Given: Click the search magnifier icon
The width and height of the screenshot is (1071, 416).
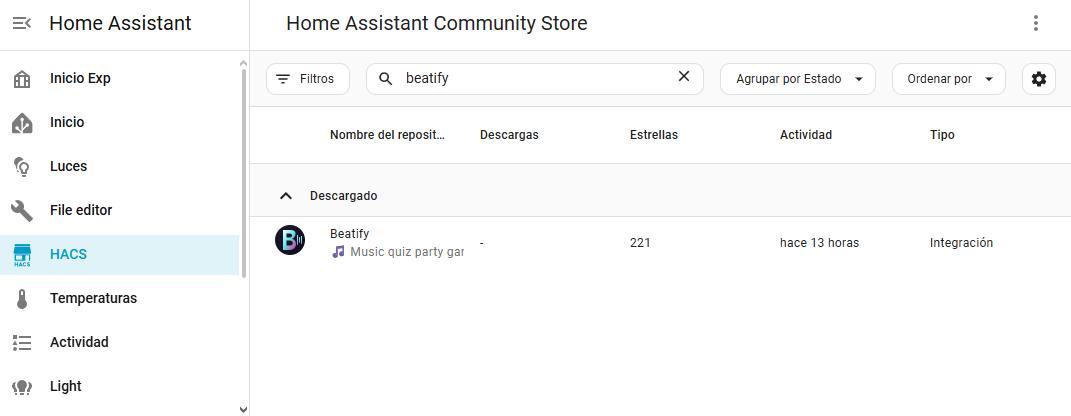Looking at the screenshot, I should point(385,79).
